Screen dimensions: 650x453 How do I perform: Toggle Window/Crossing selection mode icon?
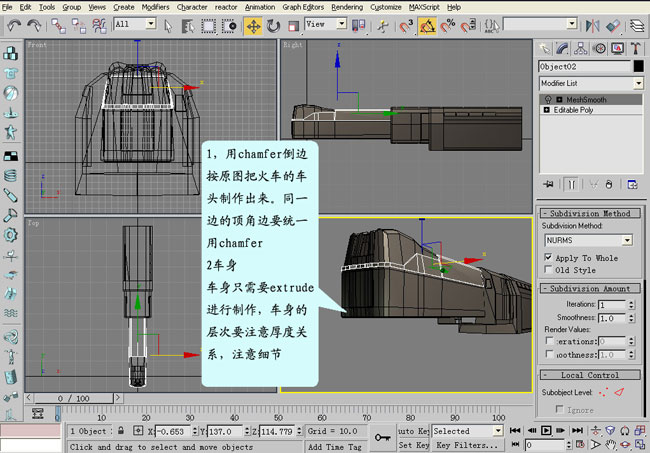click(x=229, y=26)
